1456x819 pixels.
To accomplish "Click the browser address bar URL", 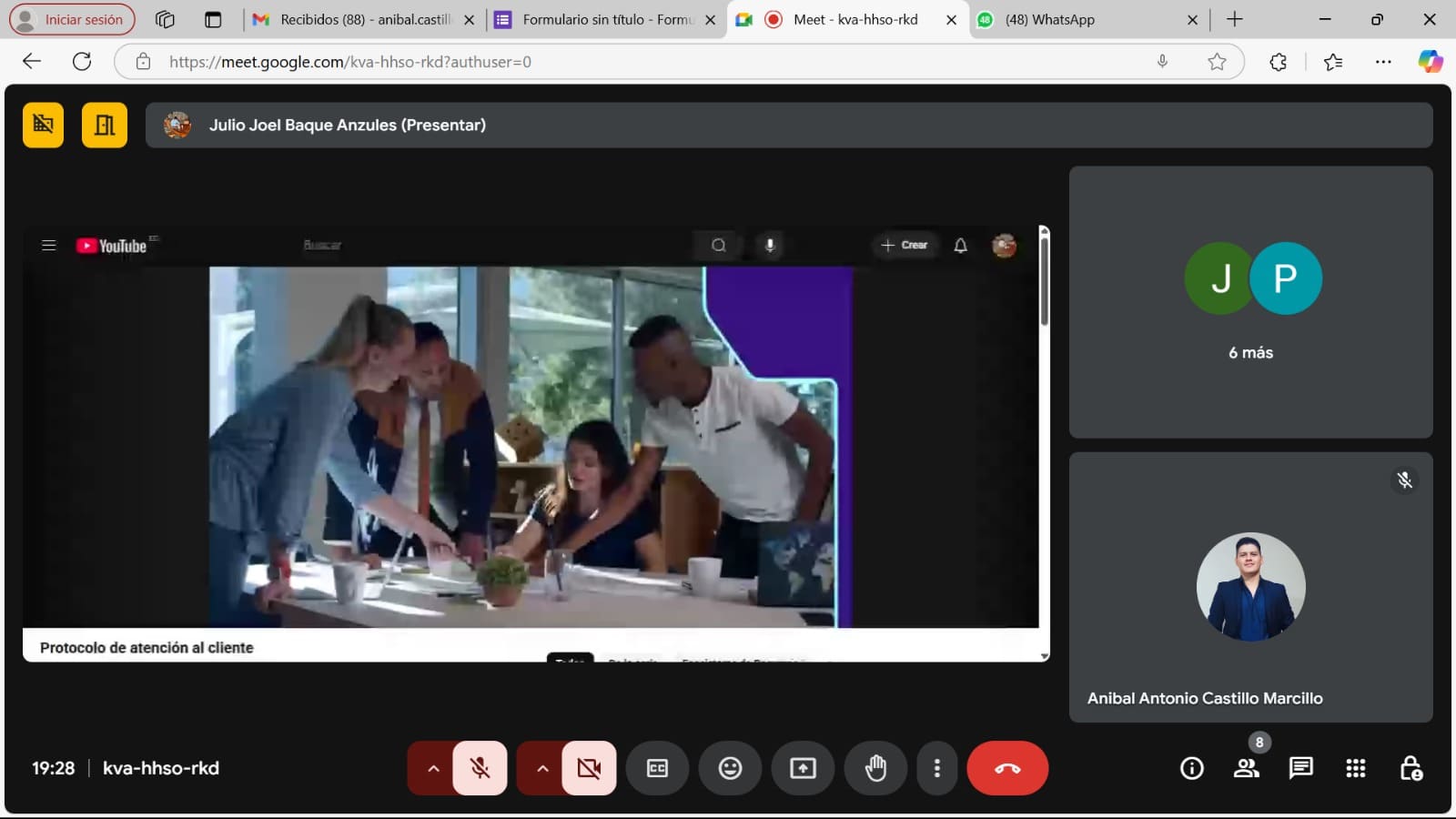I will click(637, 62).
